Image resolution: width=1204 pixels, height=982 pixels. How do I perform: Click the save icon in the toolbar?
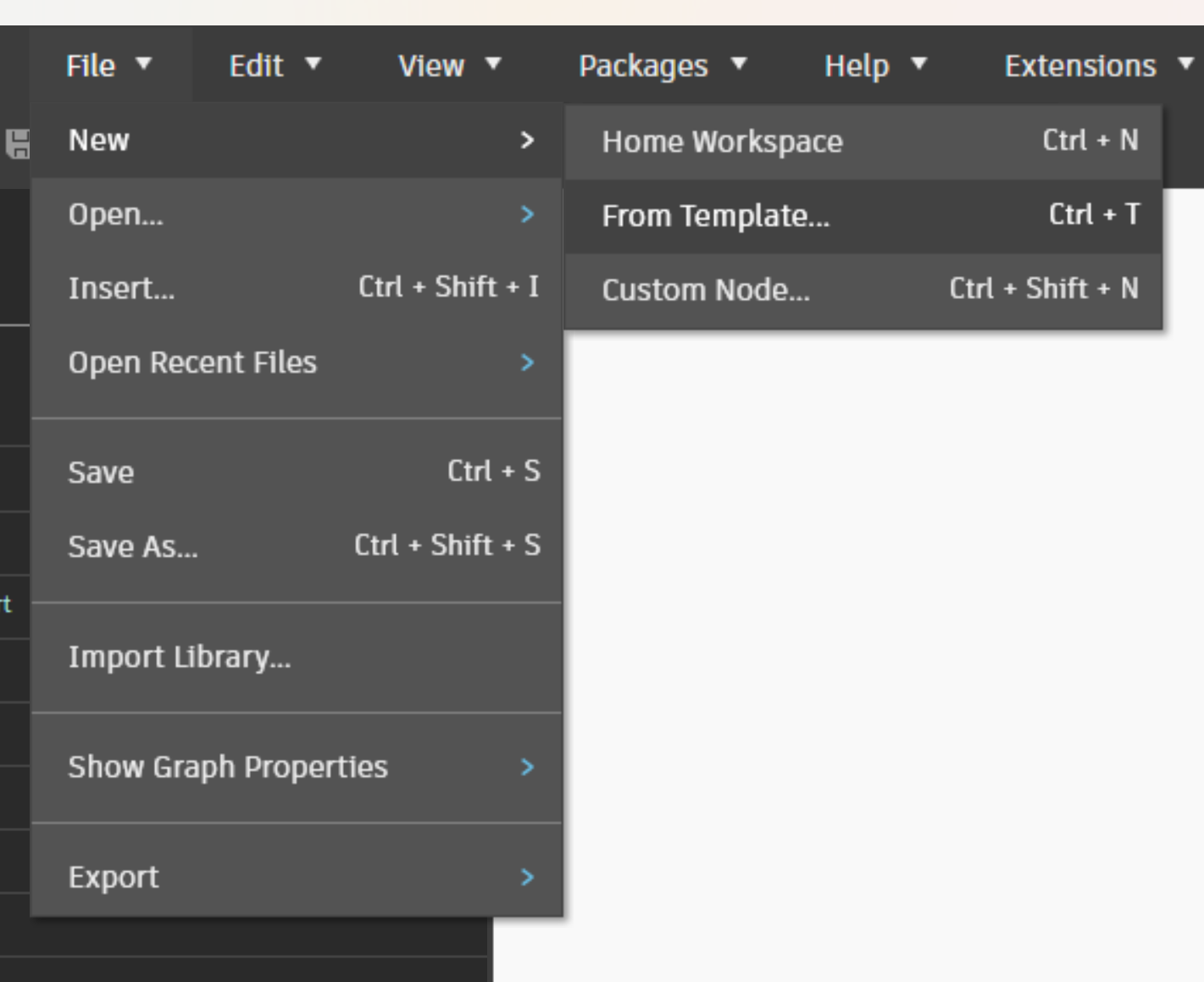tap(18, 144)
